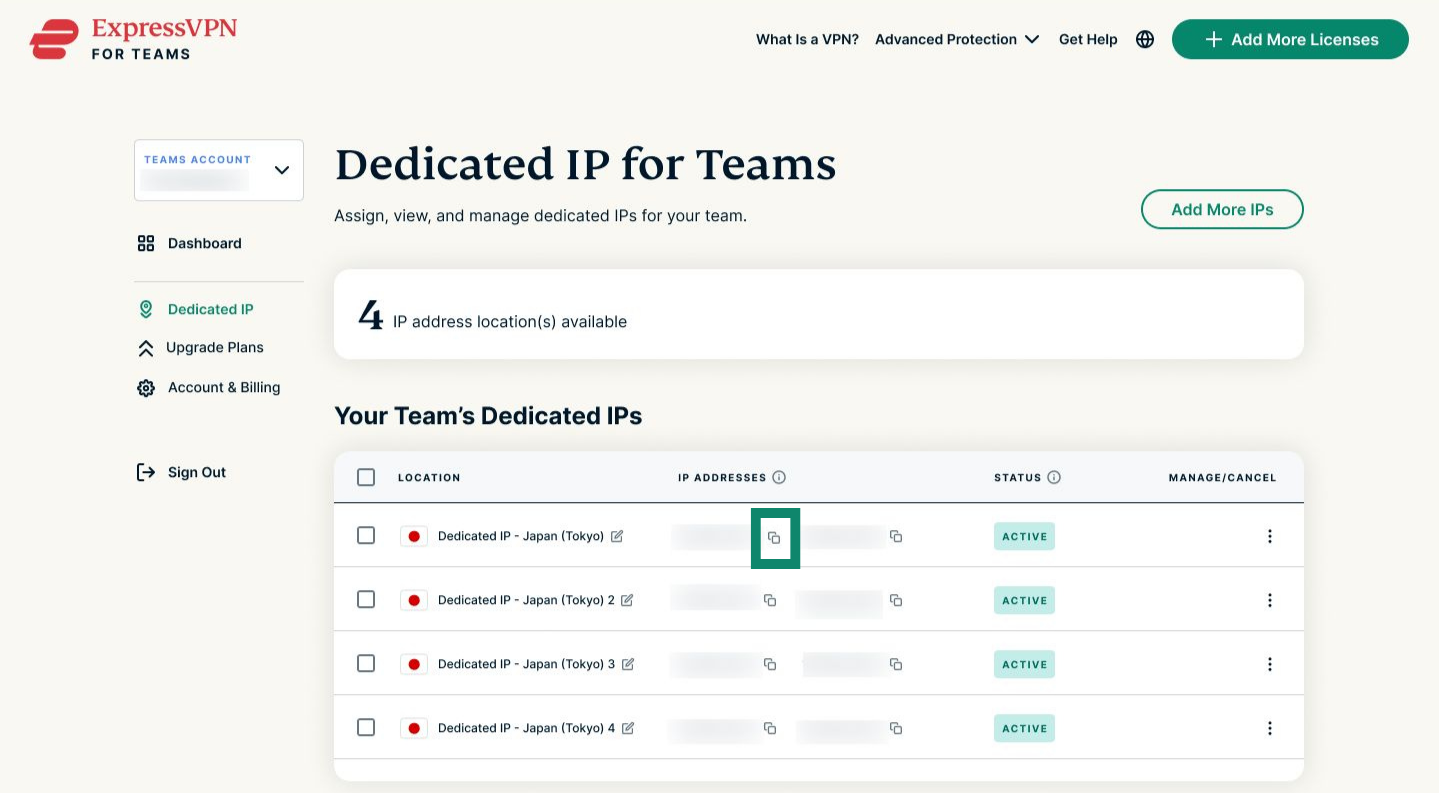Click the "4 IP address location(s) available" text
This screenshot has height=793, width=1439.
click(x=493, y=318)
